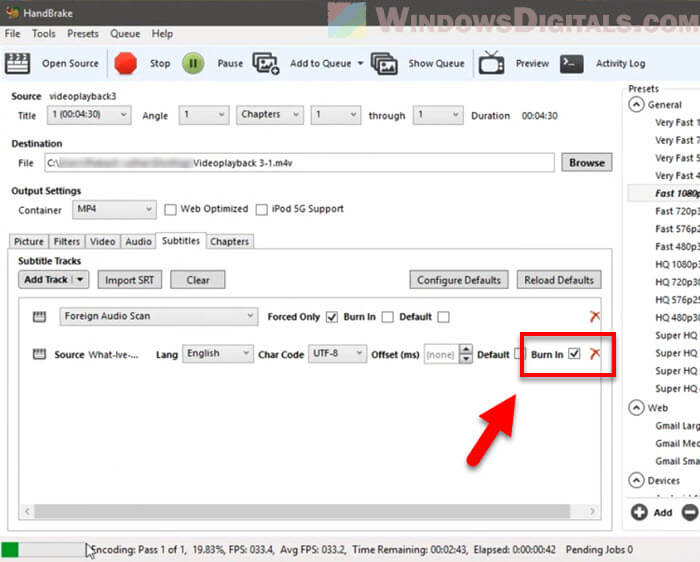Image resolution: width=700 pixels, height=562 pixels.
Task: Check Burn In on the Foreign Audio Scan row
Action: pos(388,317)
